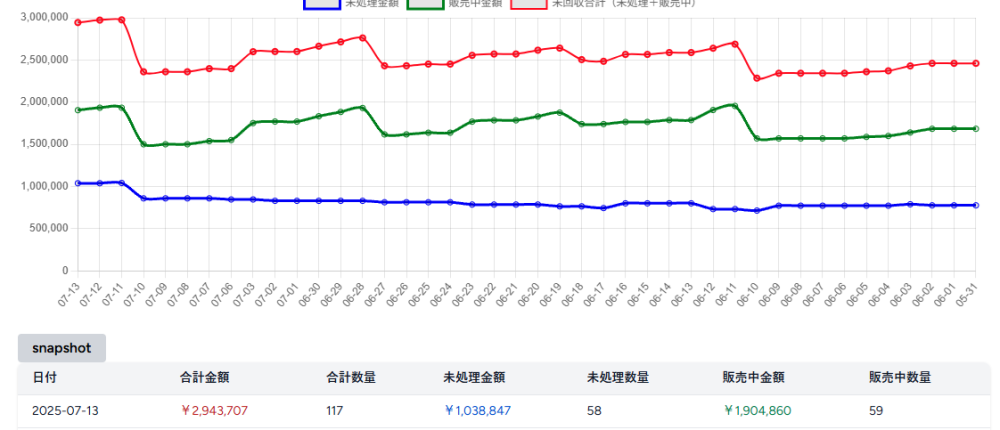The width and height of the screenshot is (1000, 430).
Task: Select the green line point at 06-11
Action: [734, 105]
